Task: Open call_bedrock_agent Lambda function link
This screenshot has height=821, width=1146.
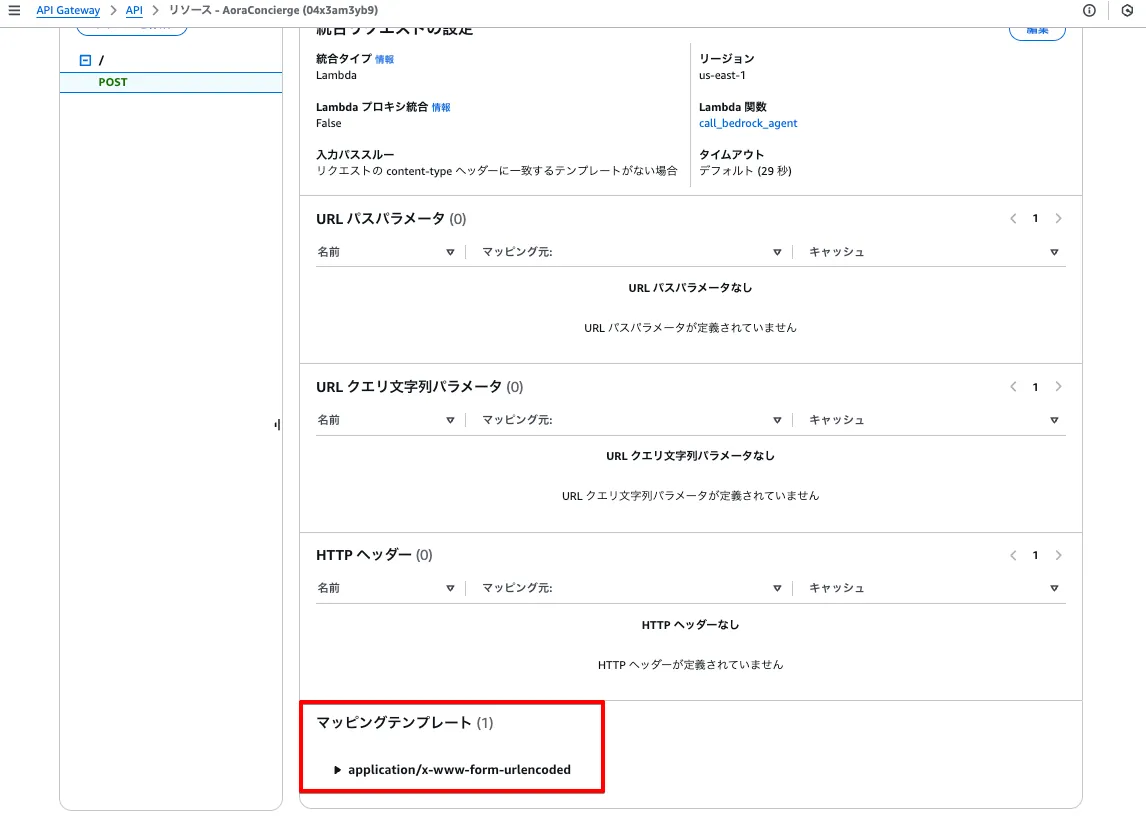Action: pos(748,123)
